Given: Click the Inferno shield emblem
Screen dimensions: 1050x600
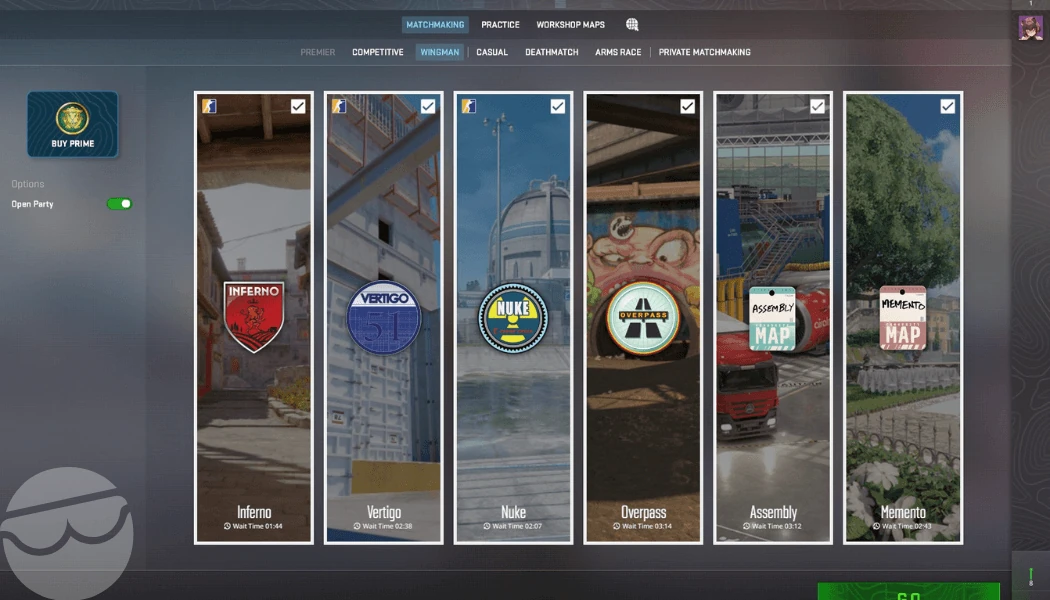Looking at the screenshot, I should pyautogui.click(x=254, y=317).
